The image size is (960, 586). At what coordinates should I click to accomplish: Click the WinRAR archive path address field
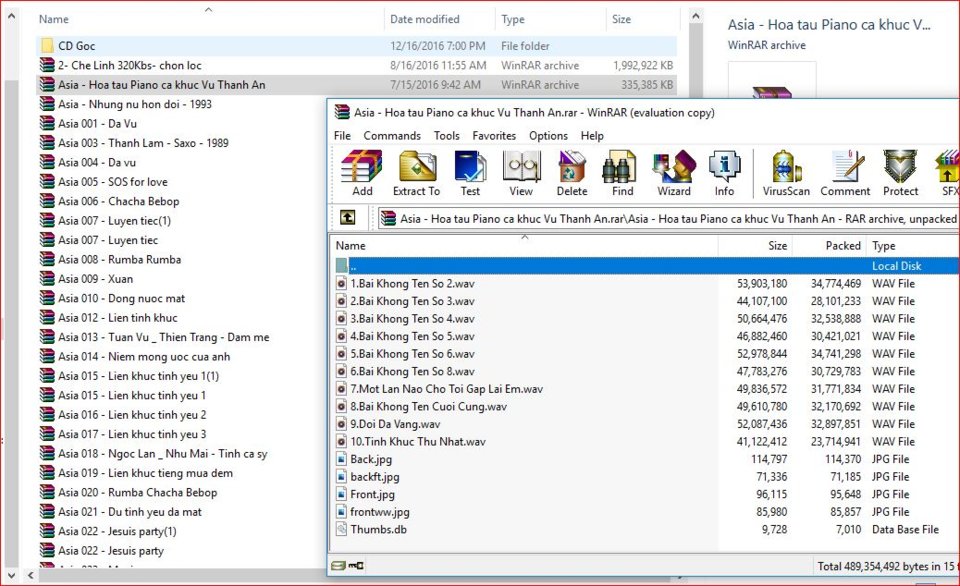point(669,219)
